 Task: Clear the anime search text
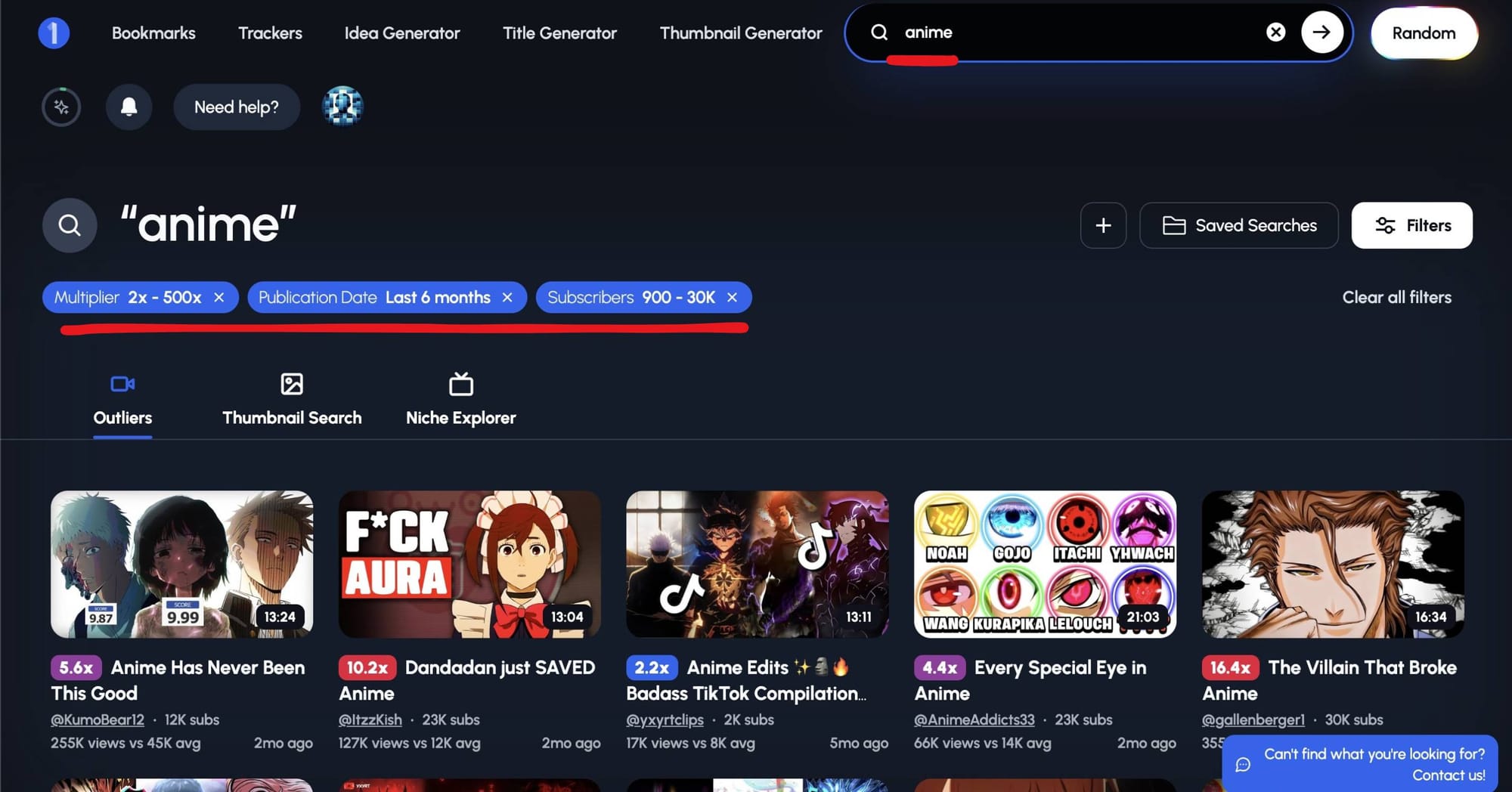pos(1275,32)
